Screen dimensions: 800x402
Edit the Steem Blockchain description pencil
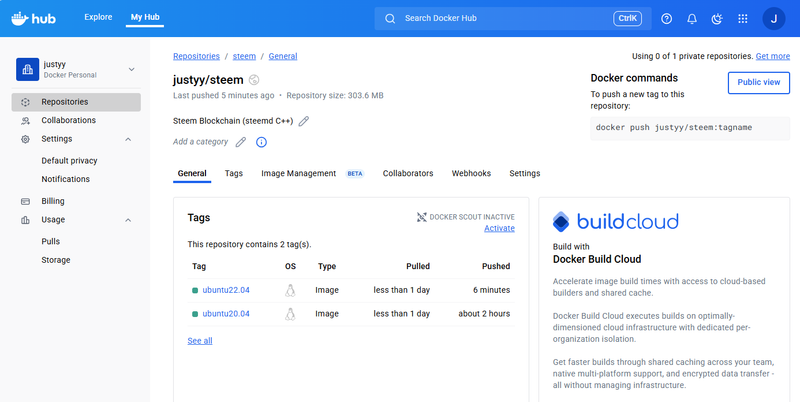tap(304, 121)
